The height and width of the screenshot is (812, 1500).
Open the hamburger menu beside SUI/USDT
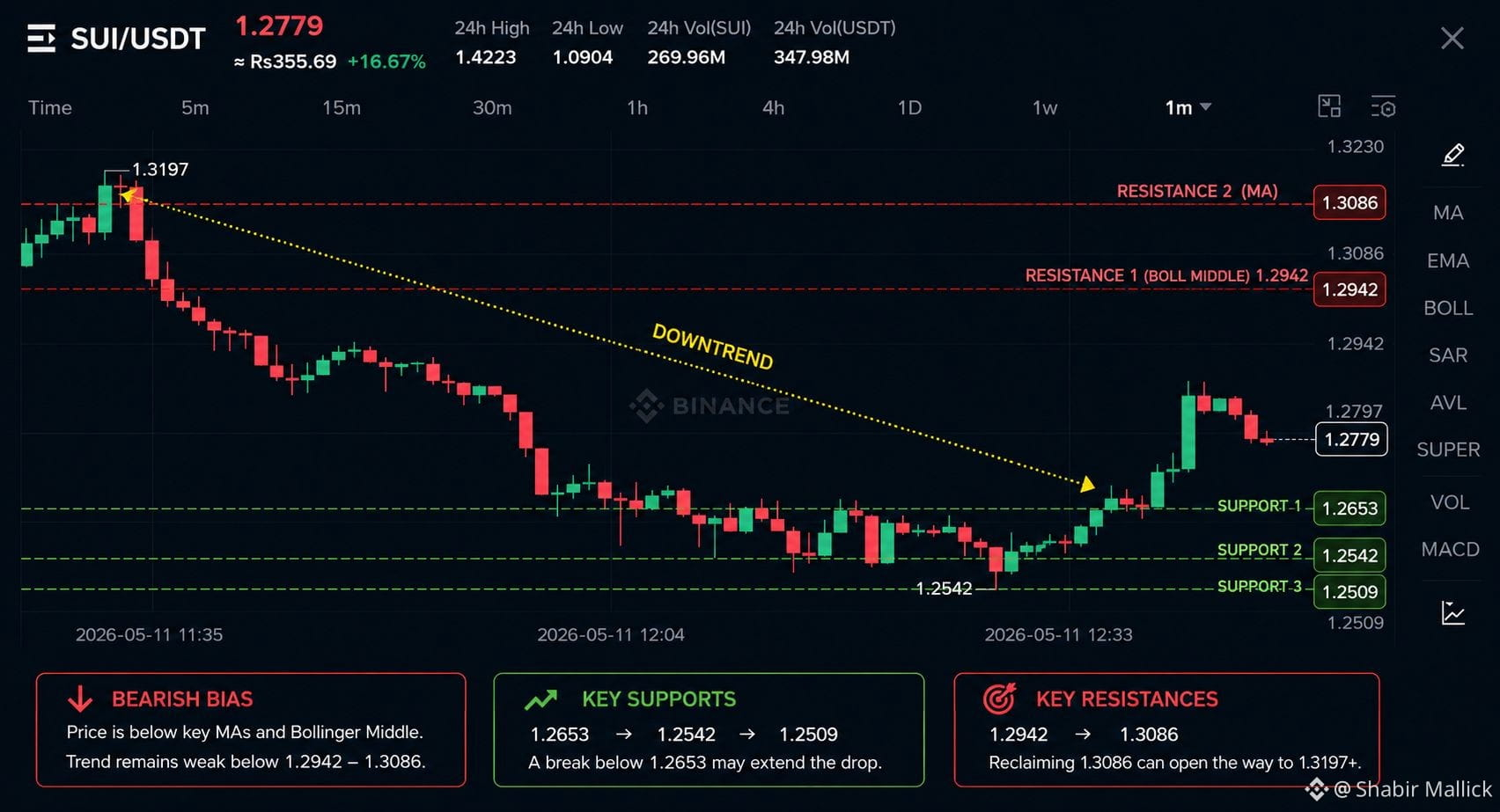point(40,39)
